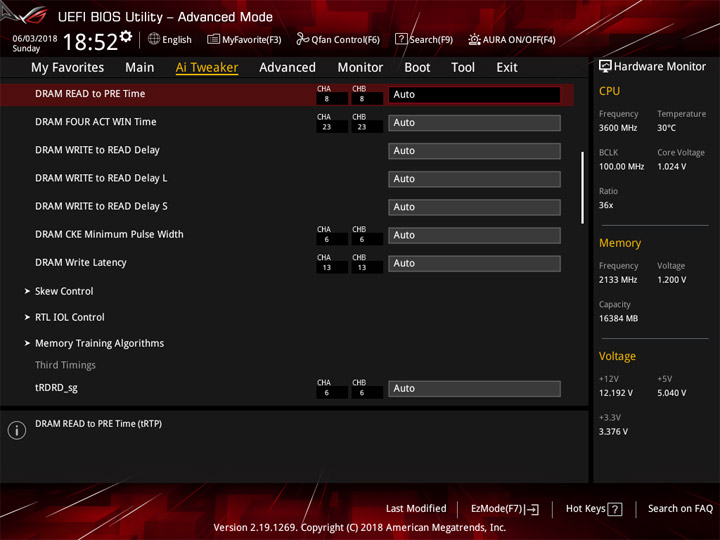This screenshot has height=540, width=720.
Task: Switch to My Favorites tab
Action: pos(68,68)
